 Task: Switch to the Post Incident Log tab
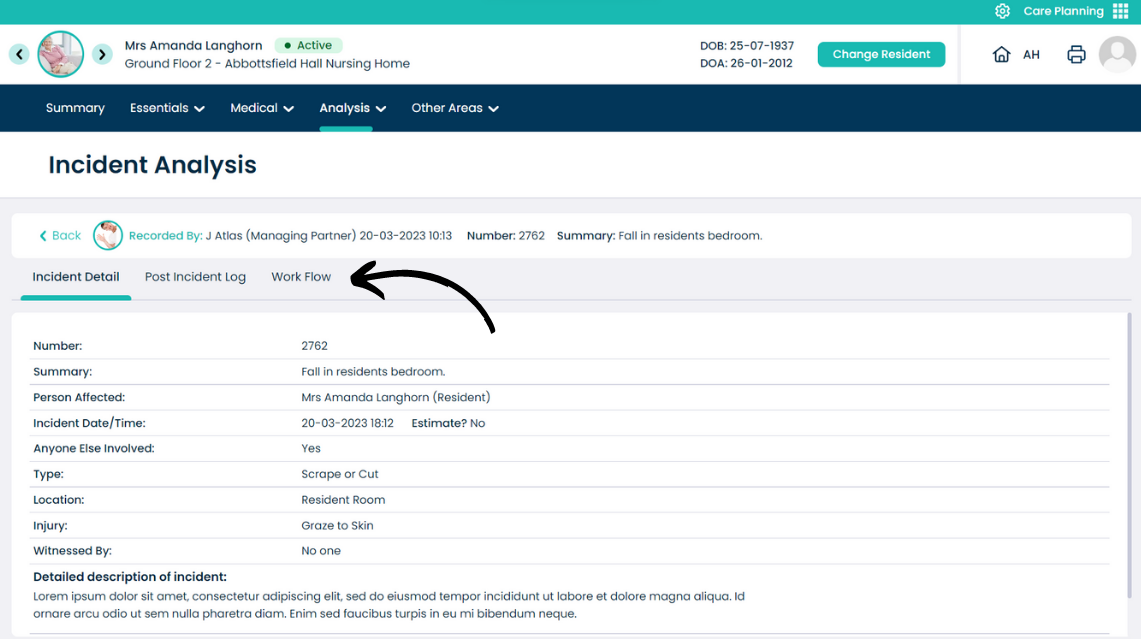195,277
